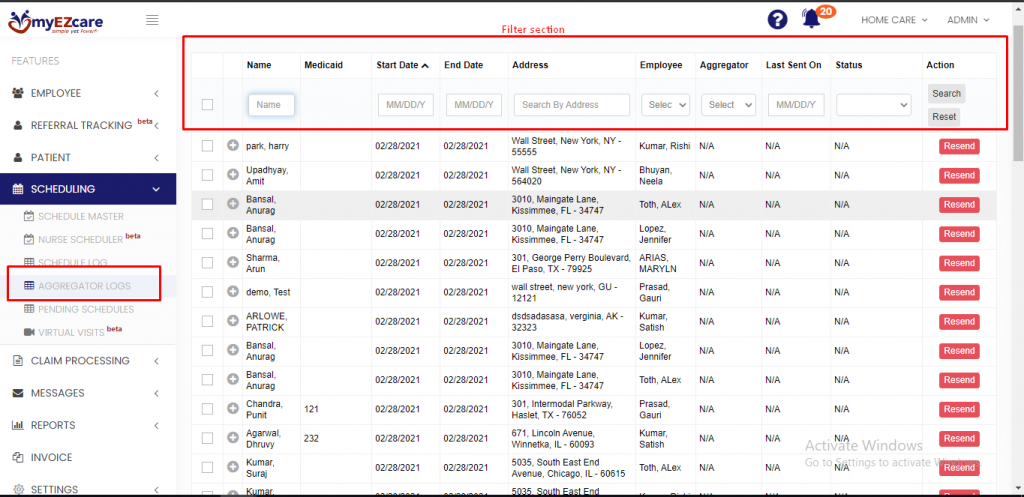Open the help question mark icon

pyautogui.click(x=777, y=20)
